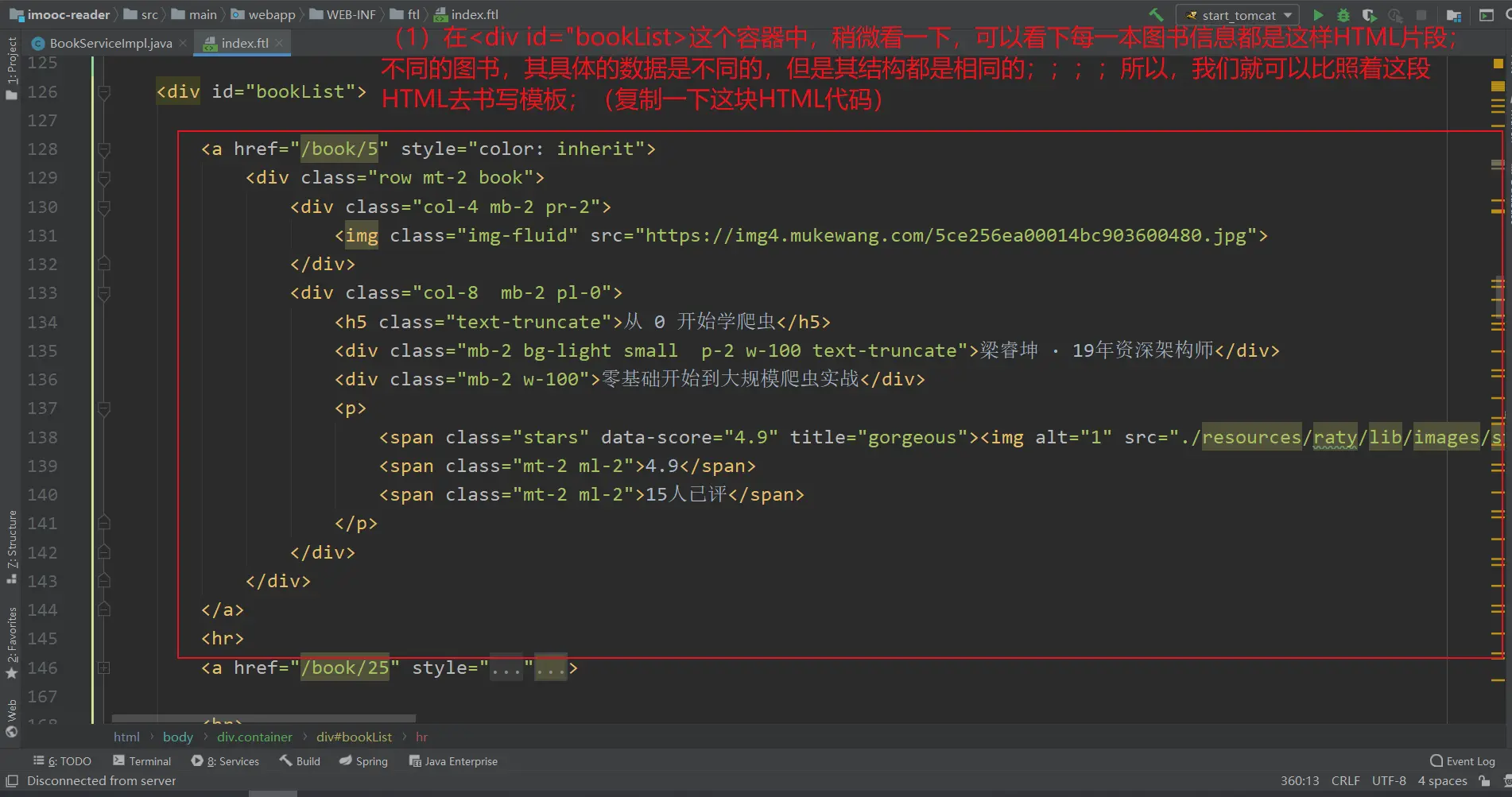The height and width of the screenshot is (797, 1512).
Task: Toggle the read-only lock icon in status bar
Action: [x=1484, y=781]
